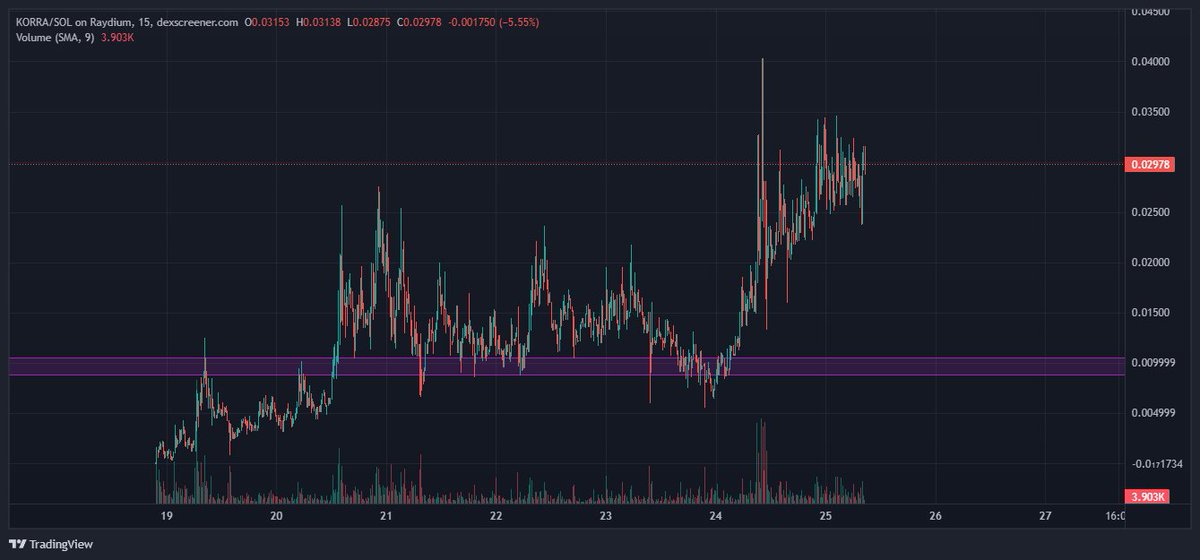Click date label 19 on time axis
Screen dimensions: 1200x560
pos(167,516)
